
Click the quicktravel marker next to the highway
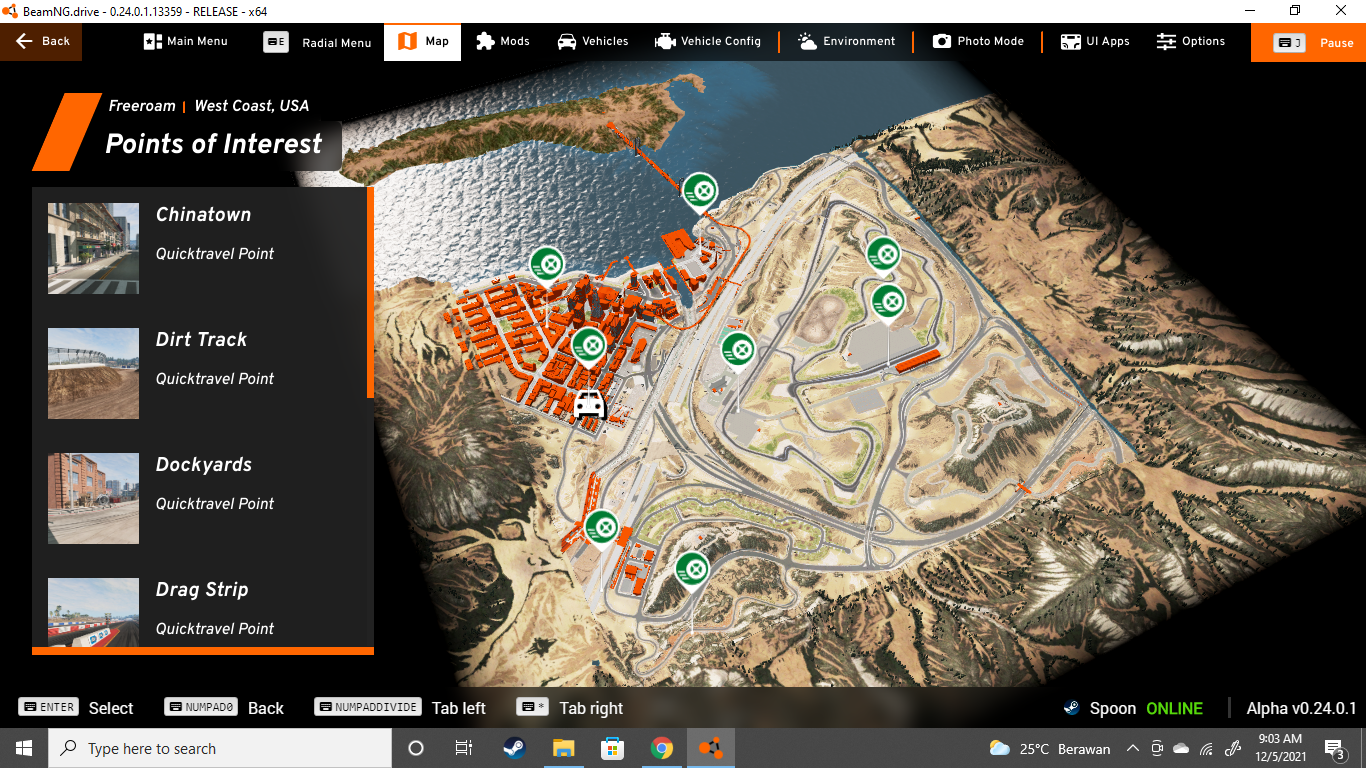(739, 350)
